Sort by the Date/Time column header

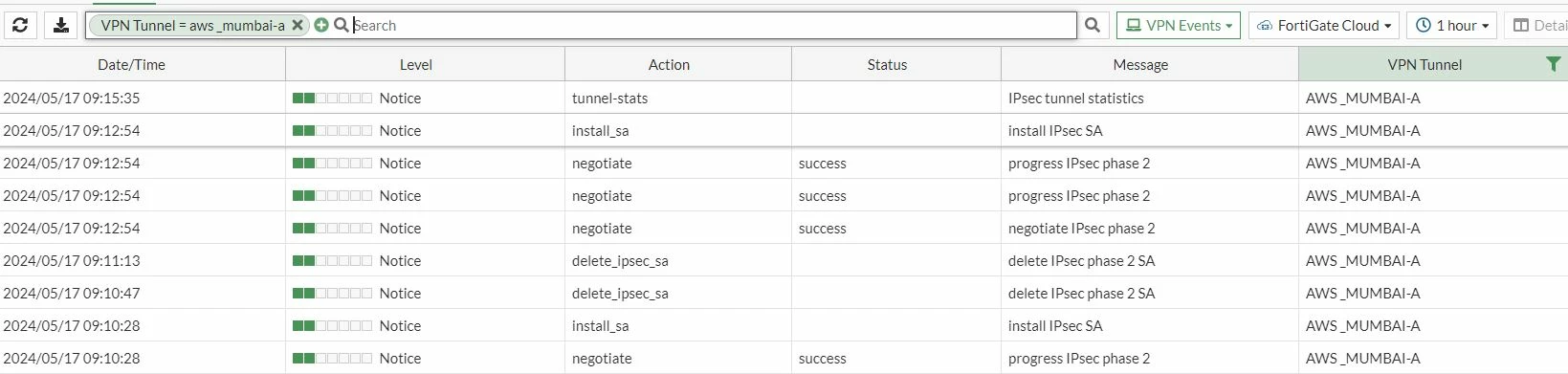[132, 65]
